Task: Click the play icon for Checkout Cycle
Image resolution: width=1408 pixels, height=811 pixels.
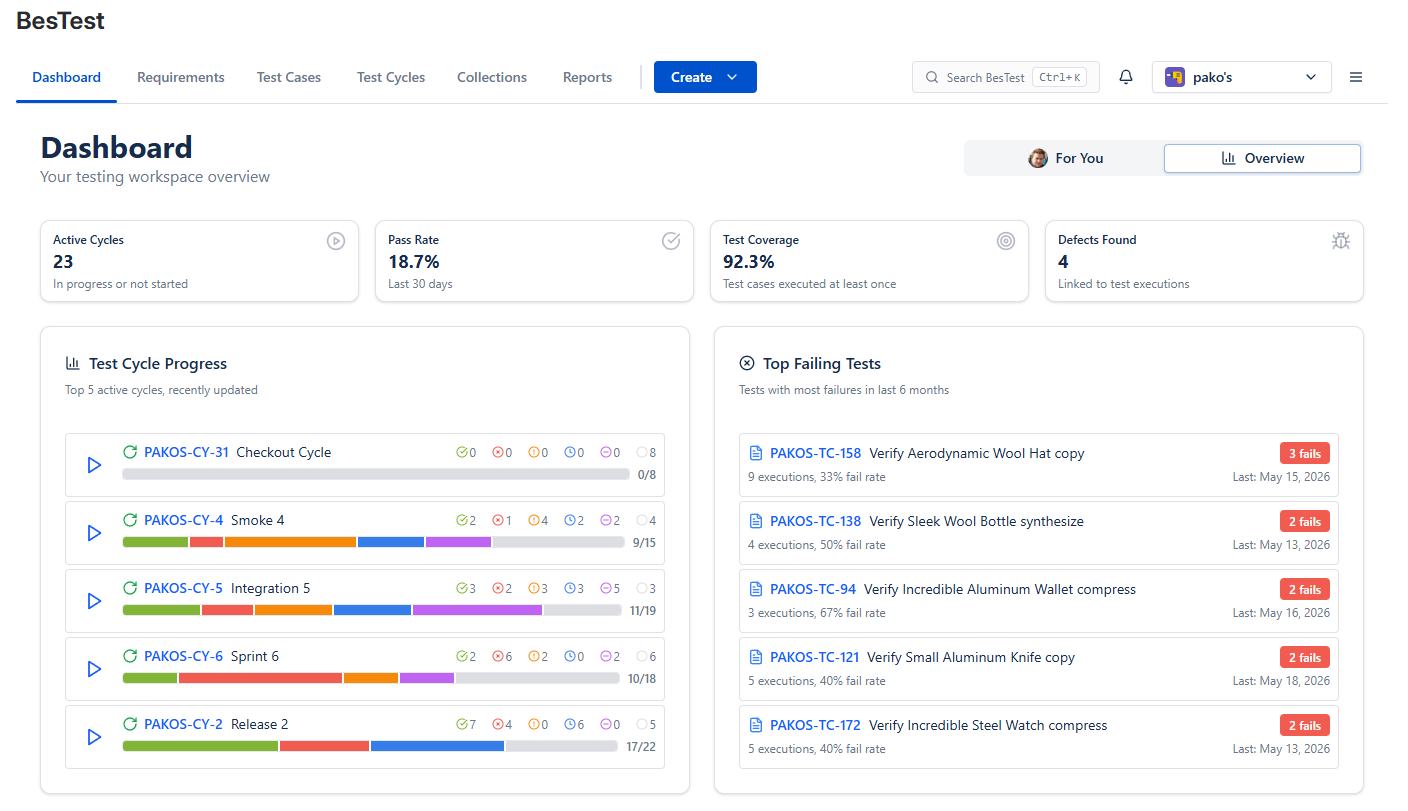Action: (94, 465)
